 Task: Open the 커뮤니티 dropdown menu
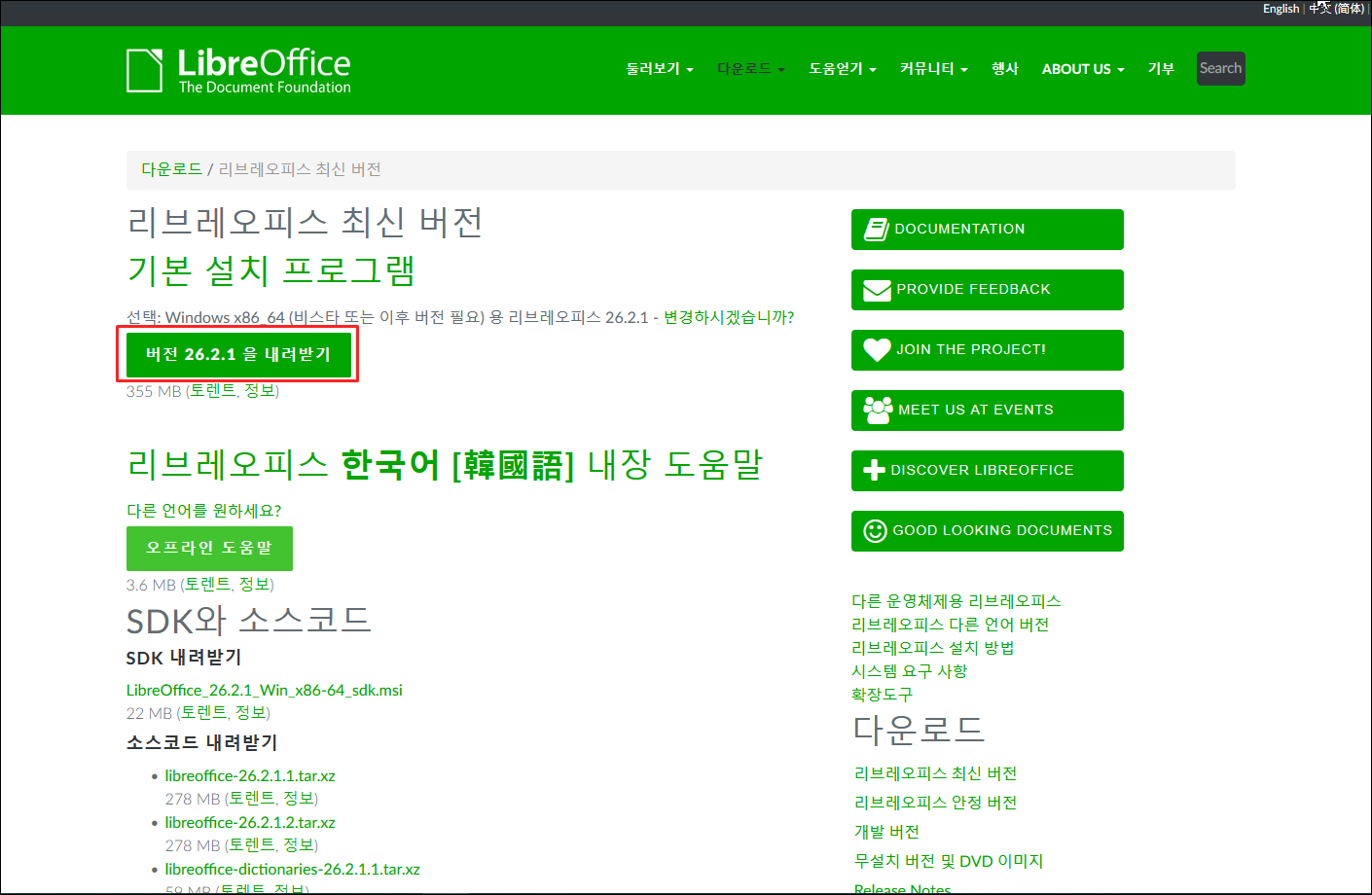coord(933,69)
